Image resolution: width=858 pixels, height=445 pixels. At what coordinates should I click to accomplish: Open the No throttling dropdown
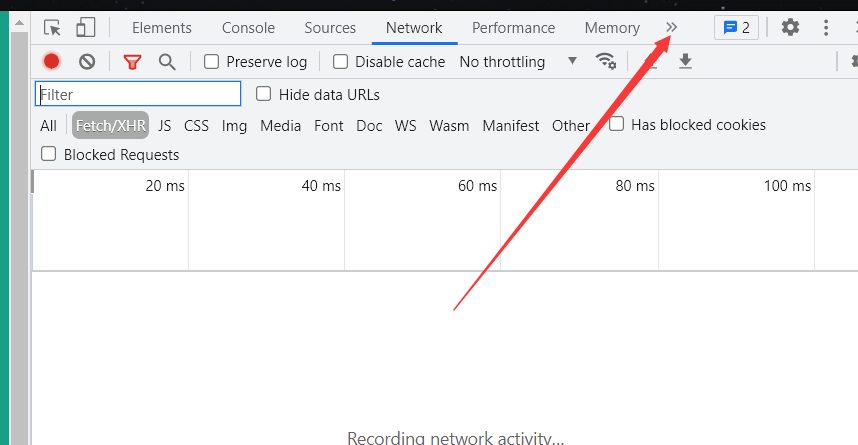point(518,61)
